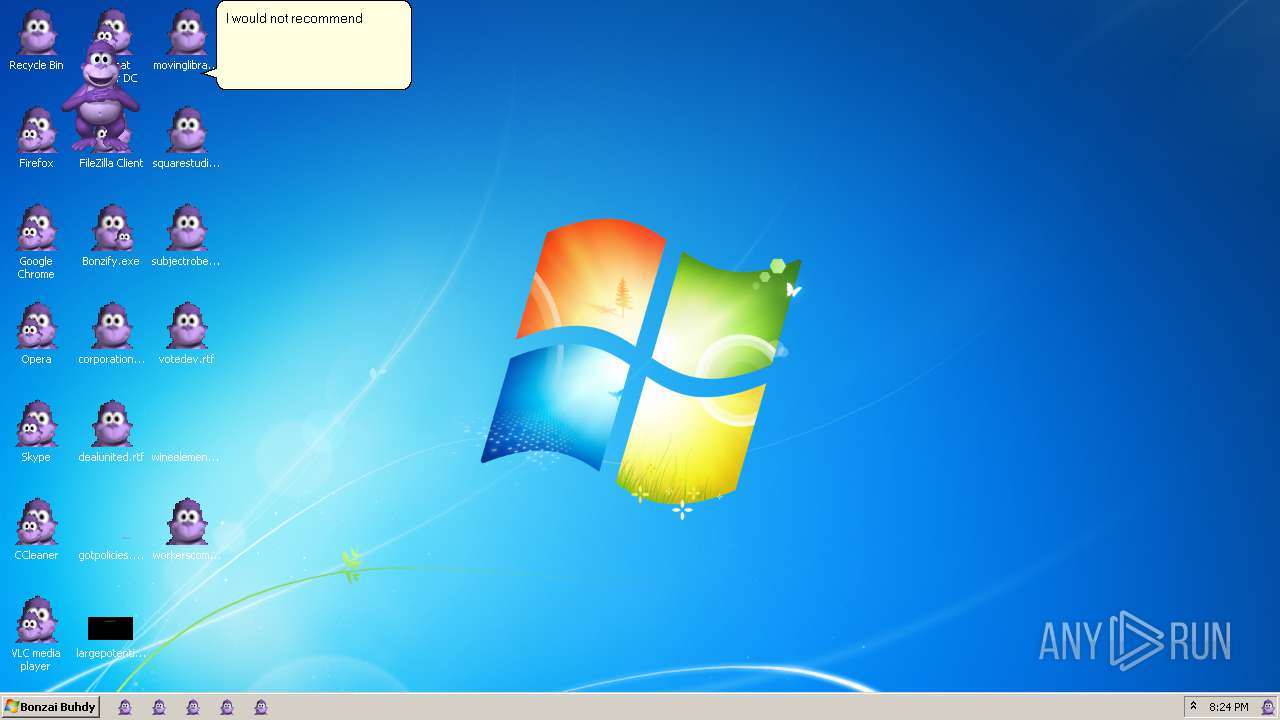Open the 8:24 PM taskbar clock
This screenshot has height=720, width=1280.
[x=1229, y=707]
